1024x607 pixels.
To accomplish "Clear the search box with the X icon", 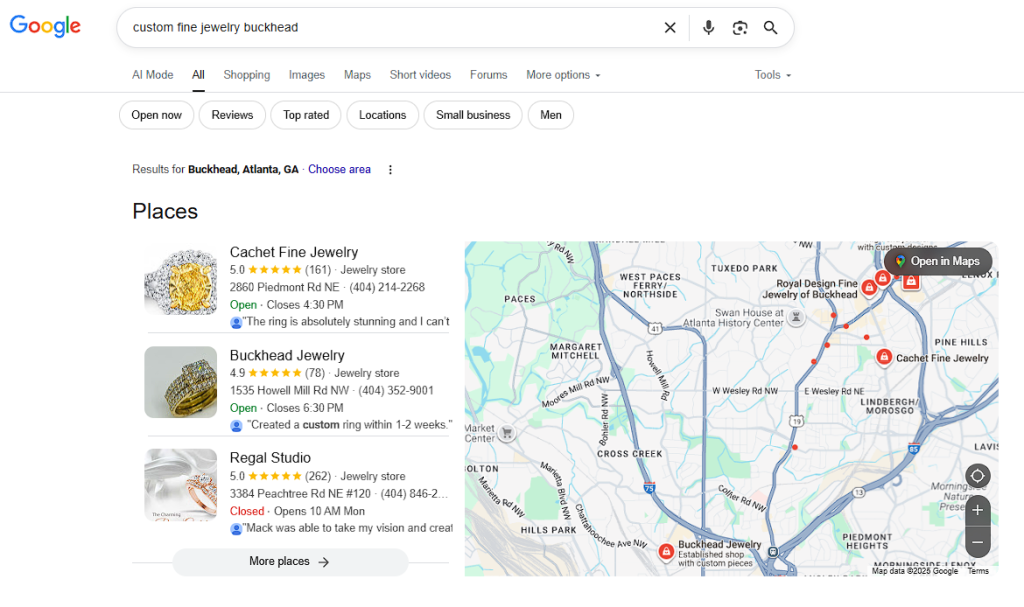I will (670, 27).
